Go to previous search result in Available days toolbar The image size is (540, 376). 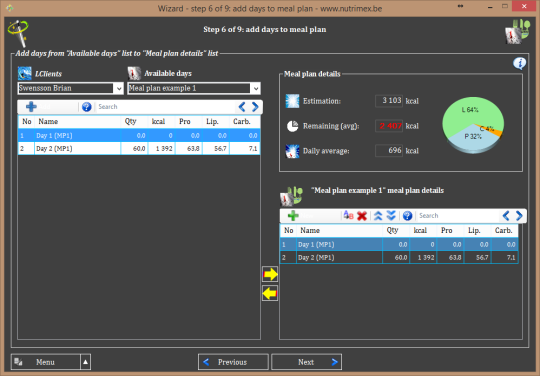tap(242, 107)
